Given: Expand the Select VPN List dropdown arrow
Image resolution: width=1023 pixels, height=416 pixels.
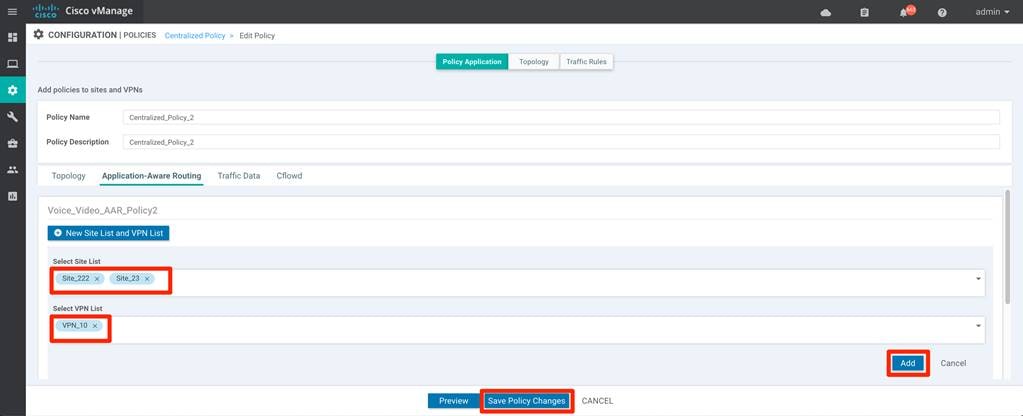Looking at the screenshot, I should pyautogui.click(x=978, y=325).
